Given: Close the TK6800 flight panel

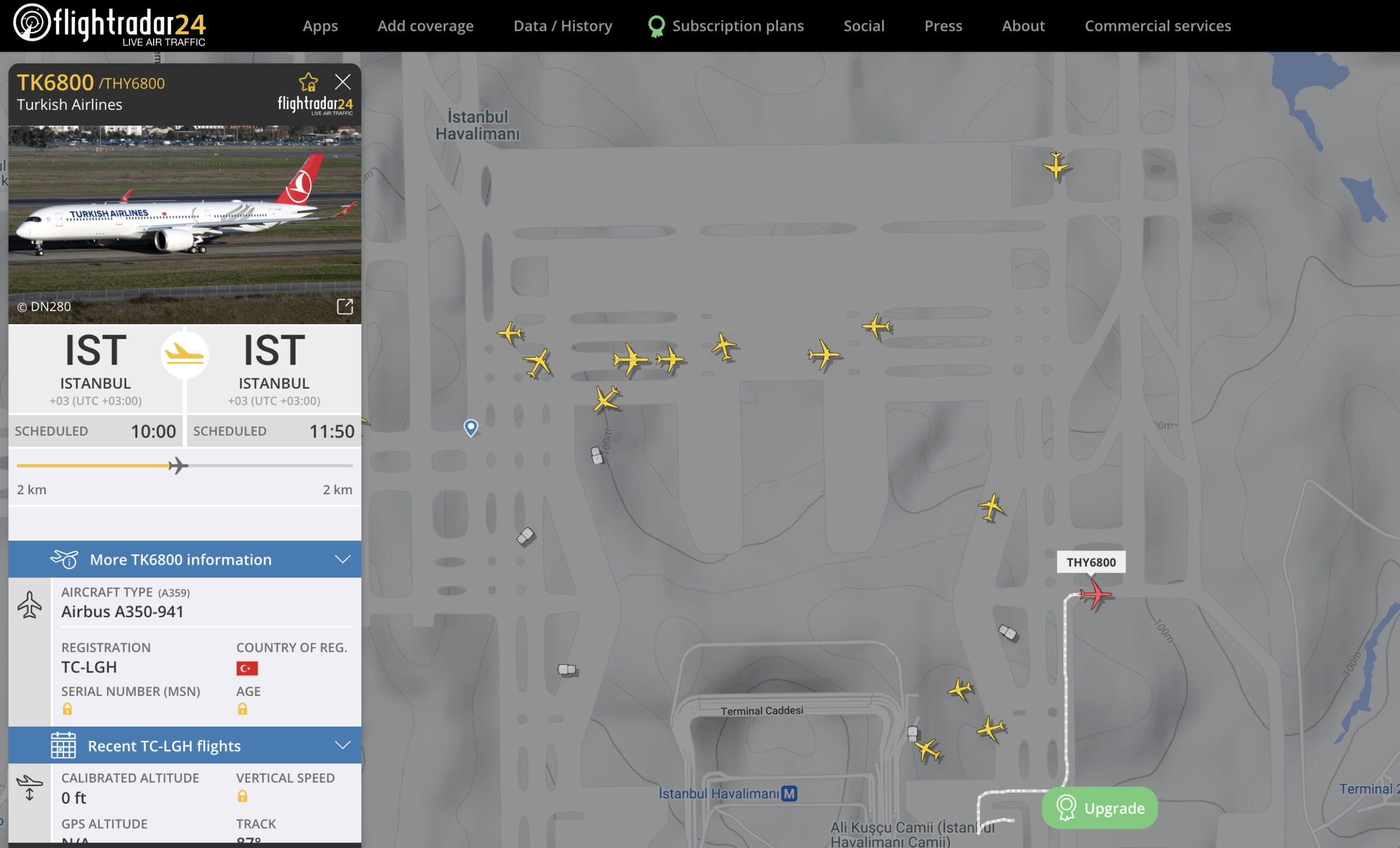Looking at the screenshot, I should click(x=342, y=82).
